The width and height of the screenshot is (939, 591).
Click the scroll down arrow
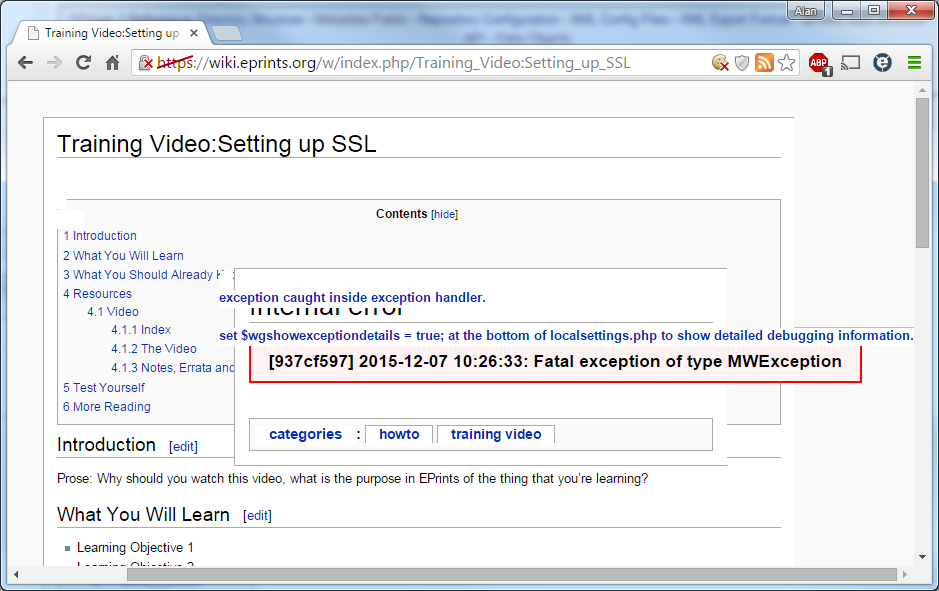pos(922,557)
